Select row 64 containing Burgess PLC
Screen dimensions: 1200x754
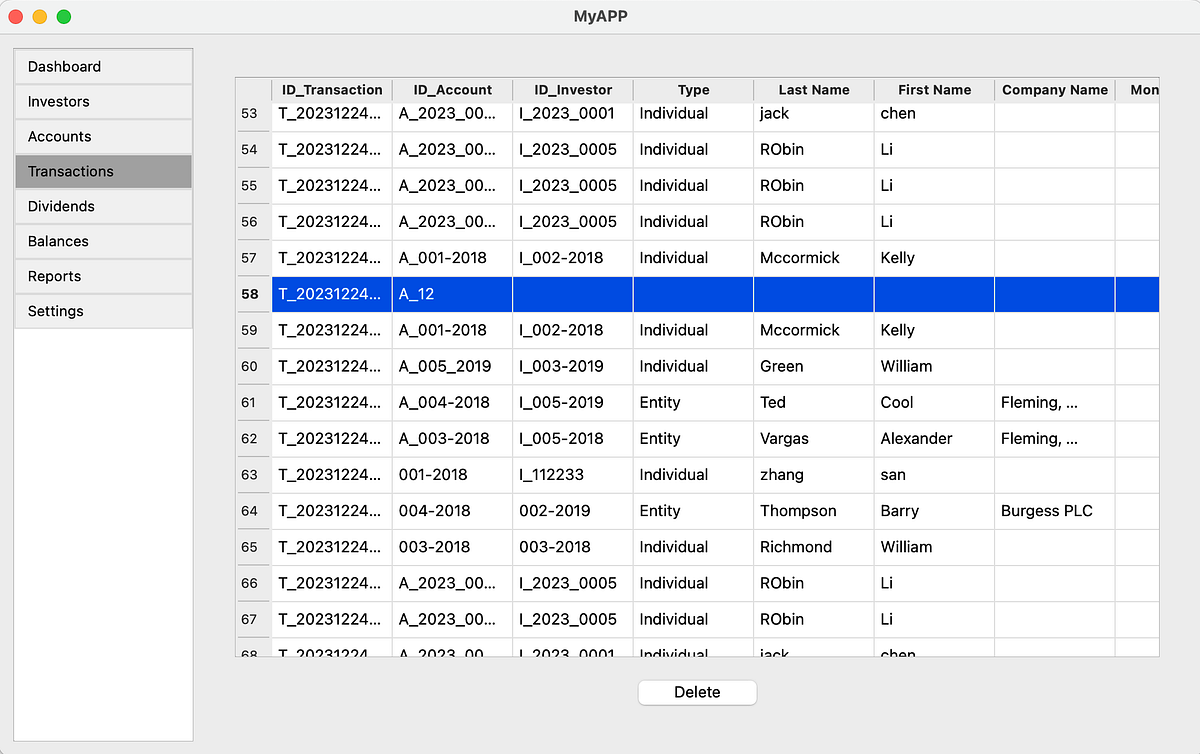tap(693, 511)
